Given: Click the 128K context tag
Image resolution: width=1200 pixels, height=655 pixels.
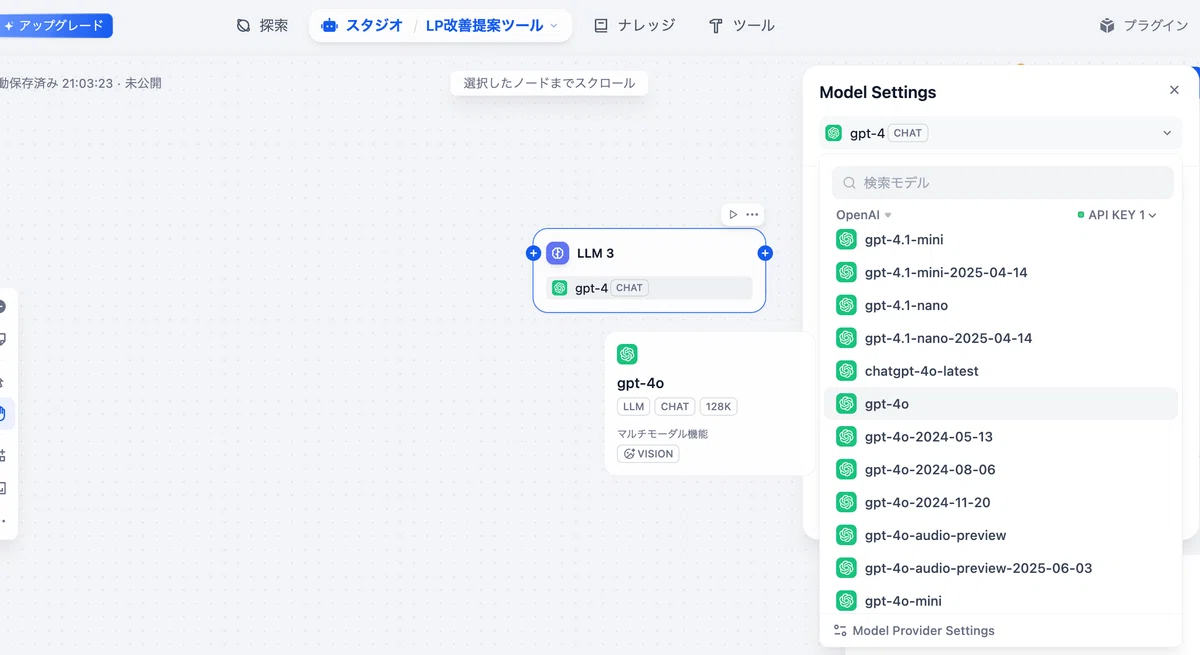Looking at the screenshot, I should coord(718,407).
